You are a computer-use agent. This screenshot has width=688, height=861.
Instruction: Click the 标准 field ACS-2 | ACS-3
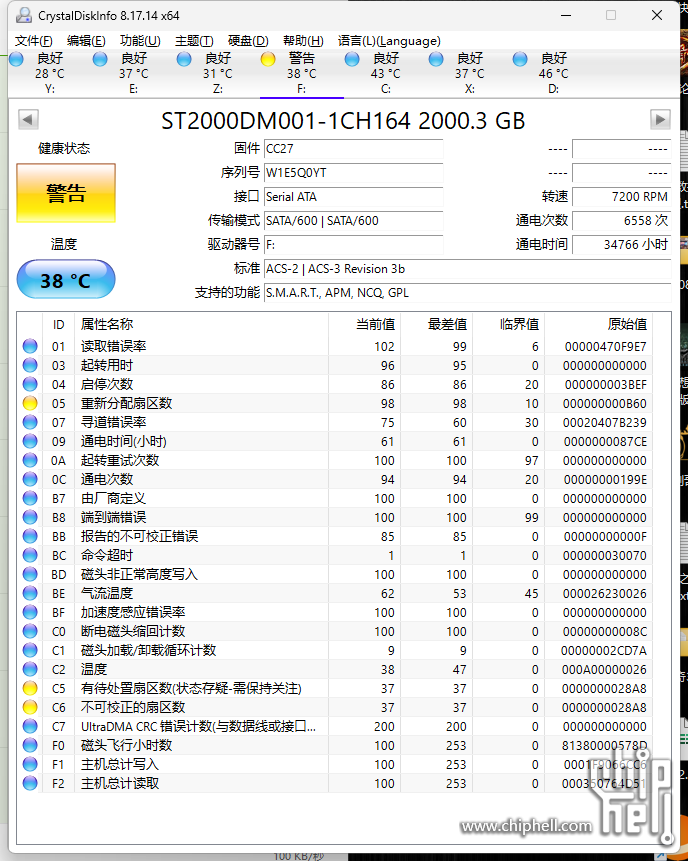[x=467, y=269]
